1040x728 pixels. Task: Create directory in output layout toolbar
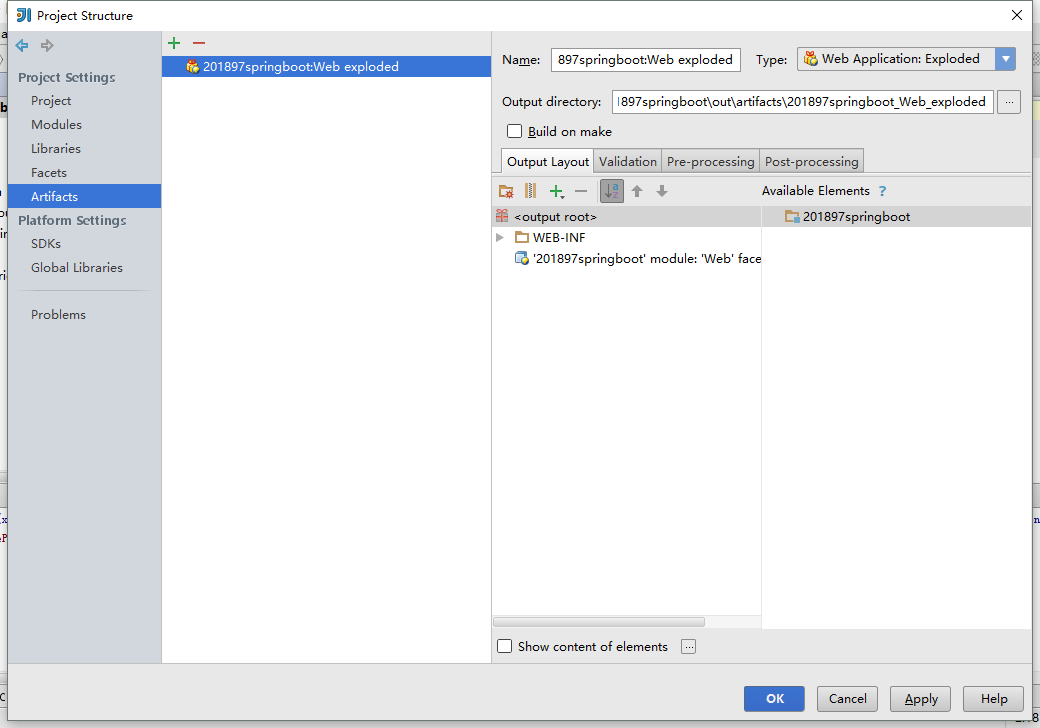pyautogui.click(x=506, y=191)
